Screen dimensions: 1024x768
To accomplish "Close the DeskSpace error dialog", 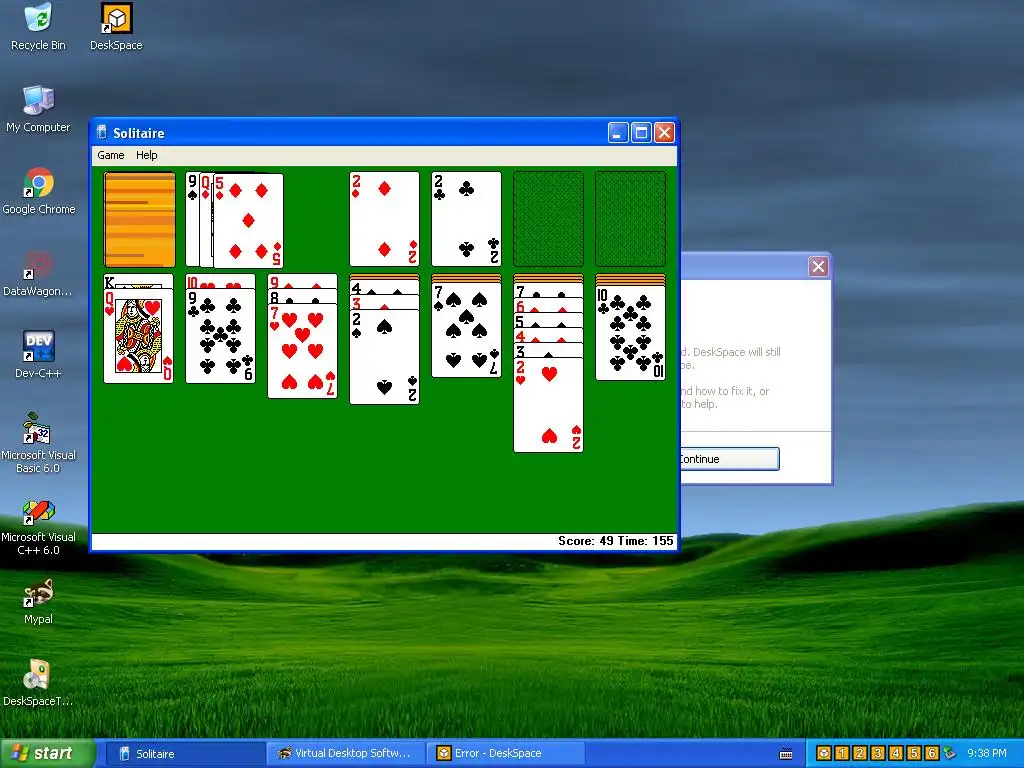I will [818, 266].
